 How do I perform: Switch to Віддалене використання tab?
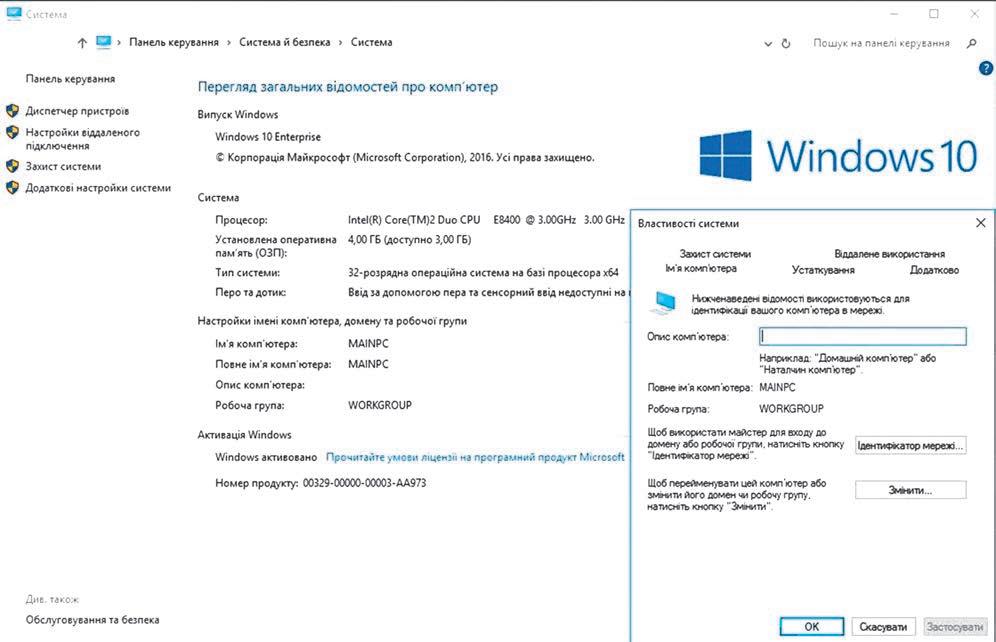click(x=889, y=254)
